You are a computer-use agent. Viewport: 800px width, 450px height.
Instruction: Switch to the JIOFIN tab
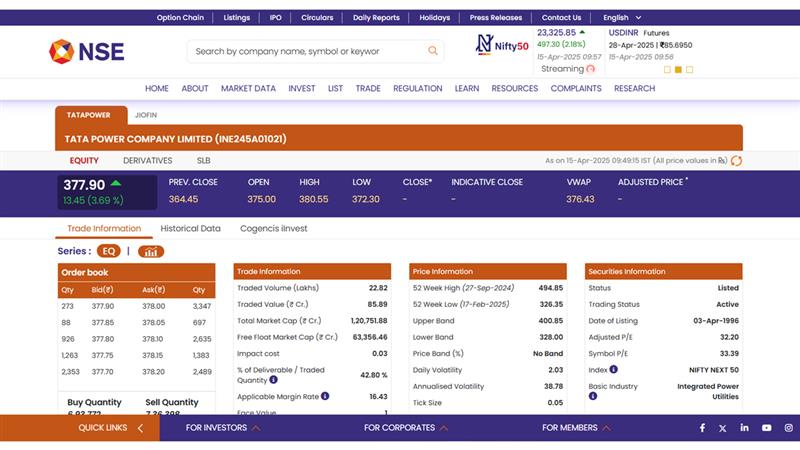click(x=146, y=115)
